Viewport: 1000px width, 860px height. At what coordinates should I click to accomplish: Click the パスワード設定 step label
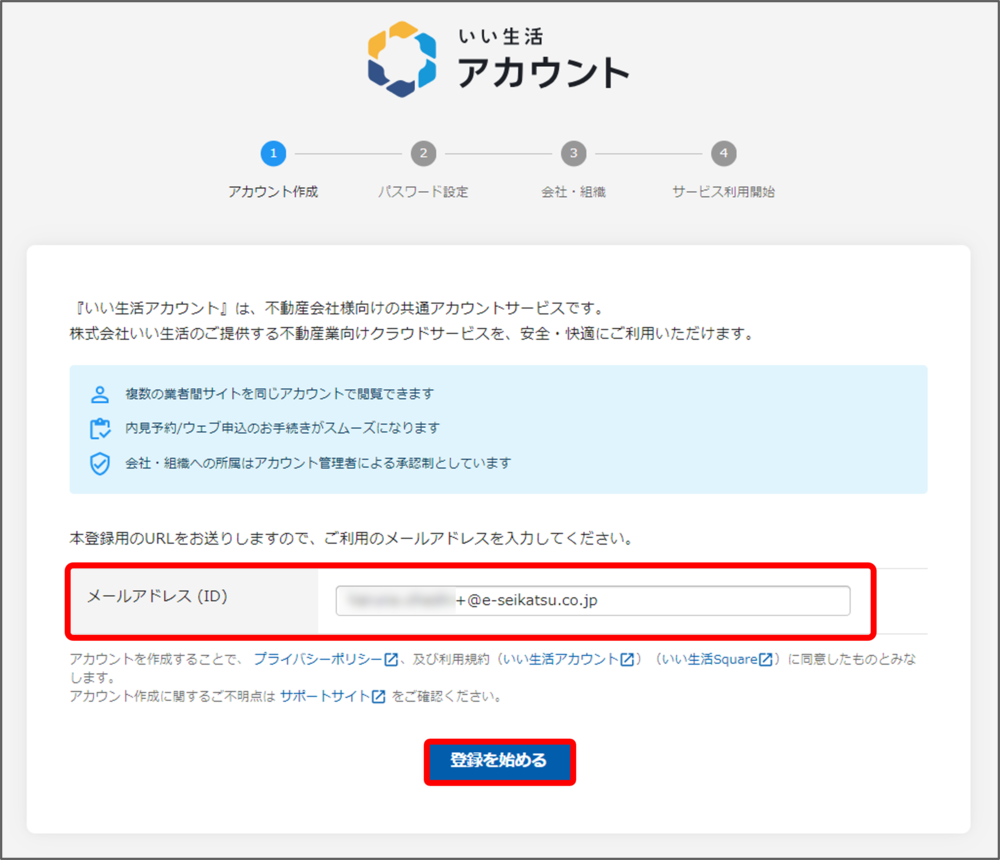point(423,191)
